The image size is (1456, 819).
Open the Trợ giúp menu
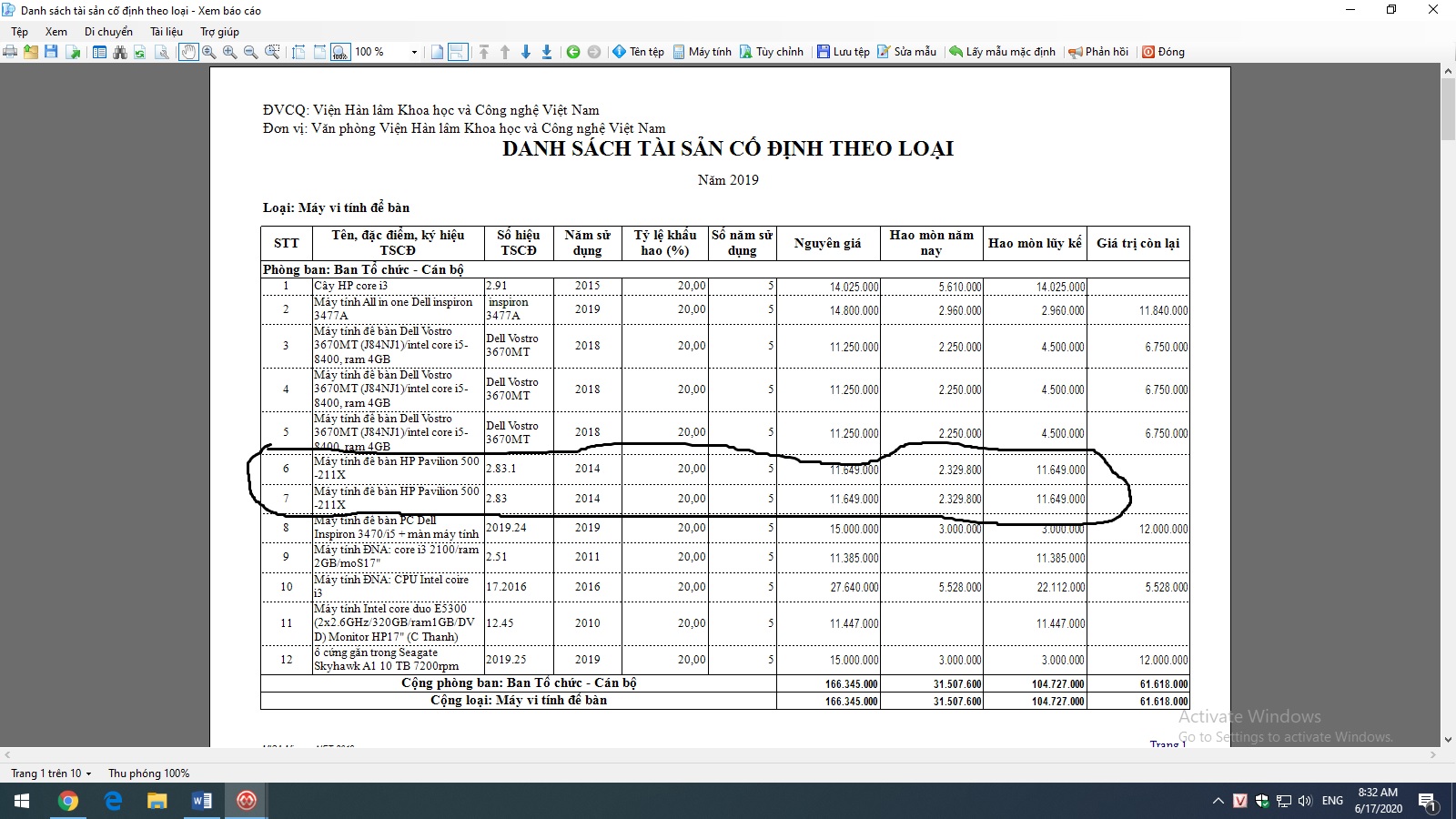(219, 32)
